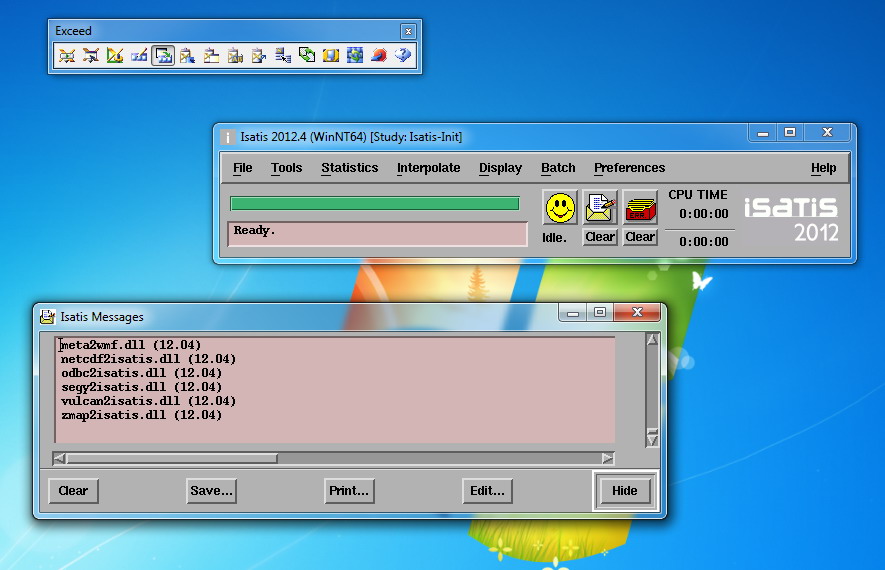Minimize the Isatis 2012.4 main window
Image resolution: width=885 pixels, height=570 pixels.
tap(763, 133)
